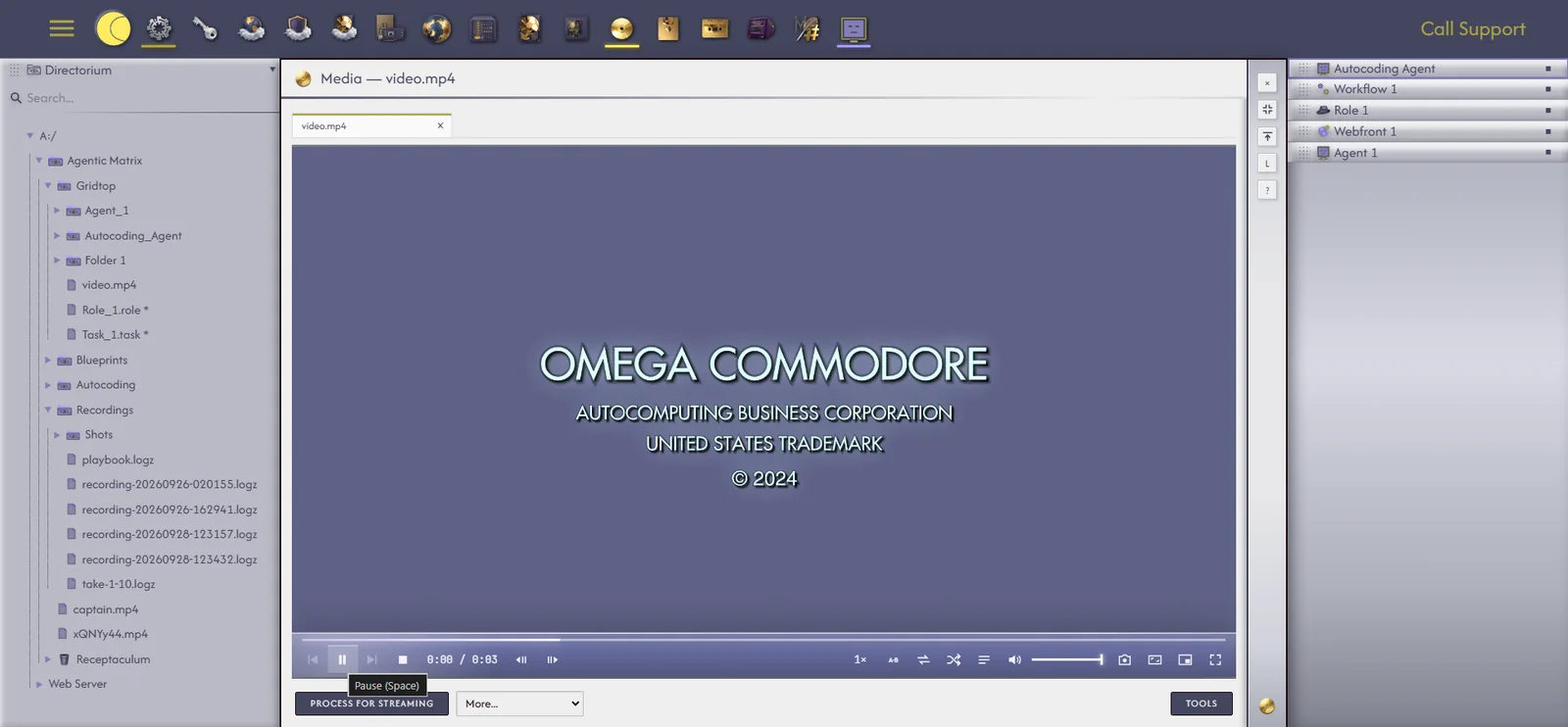This screenshot has width=1568, height=727.
Task: Click the purple monitor agent toolbar icon
Action: click(854, 28)
